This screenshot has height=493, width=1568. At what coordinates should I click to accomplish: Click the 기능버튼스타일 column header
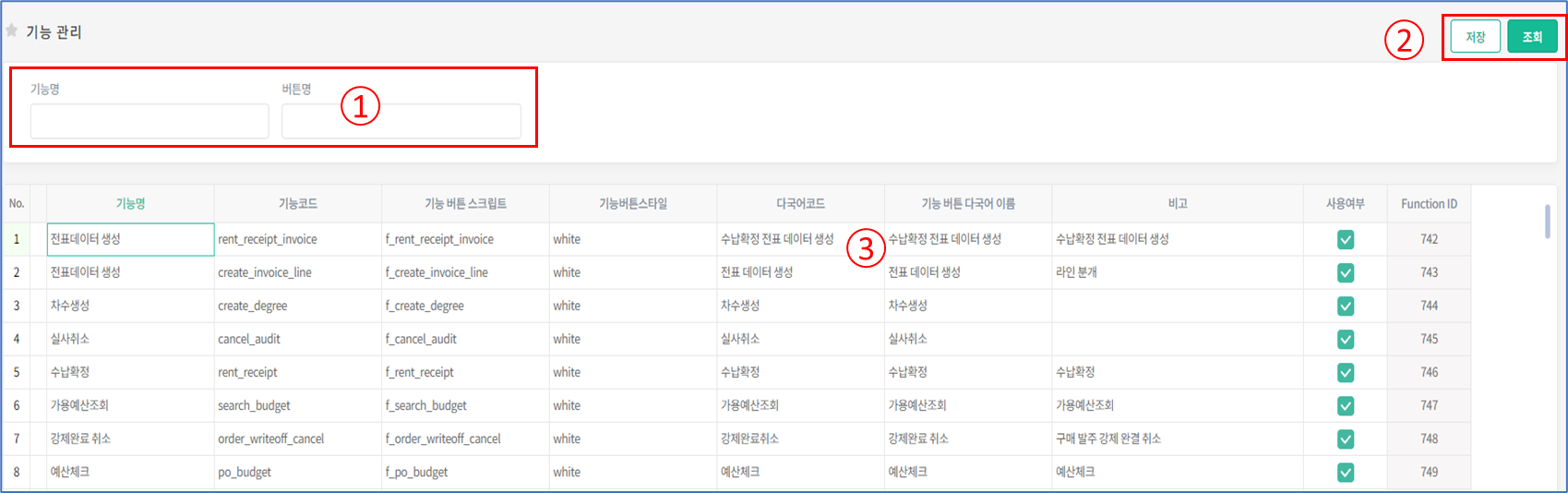coord(632,204)
